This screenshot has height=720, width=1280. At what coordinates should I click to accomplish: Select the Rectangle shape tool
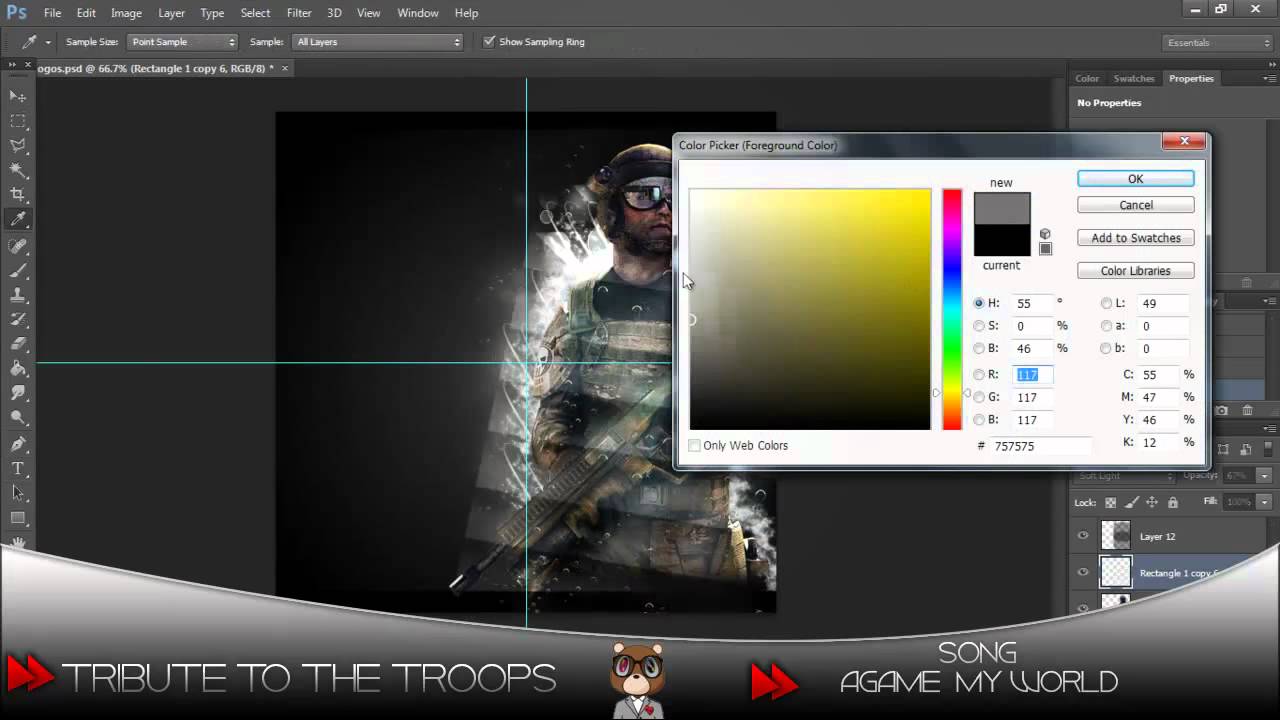[18, 518]
